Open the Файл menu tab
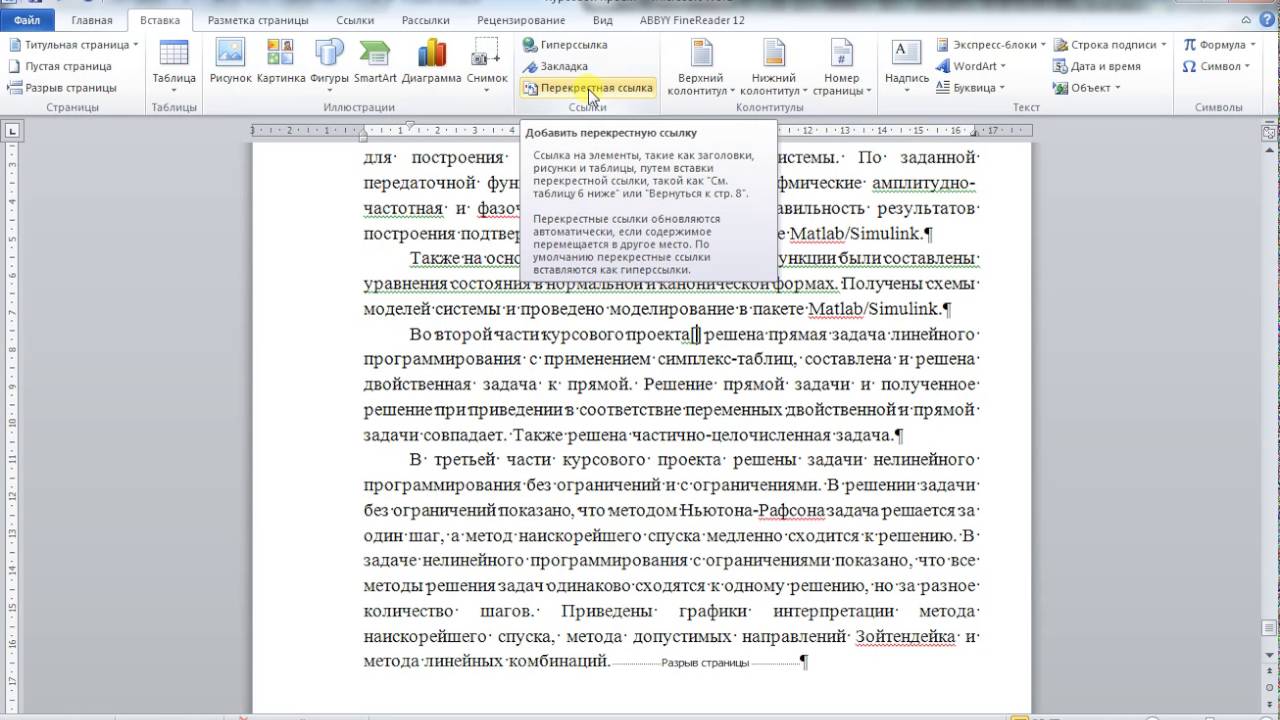 coord(28,20)
